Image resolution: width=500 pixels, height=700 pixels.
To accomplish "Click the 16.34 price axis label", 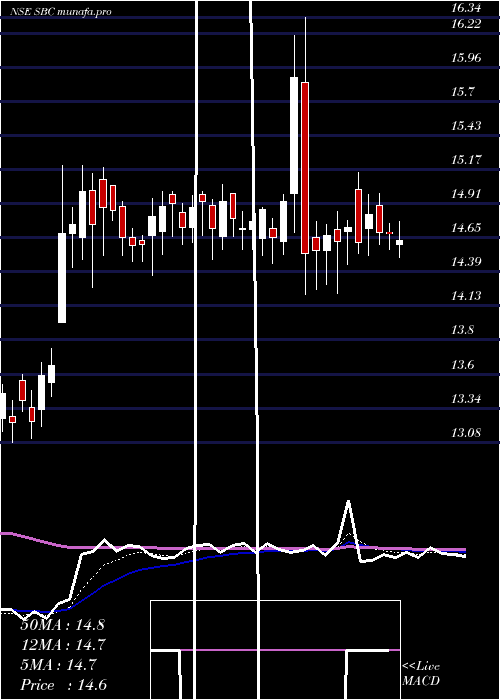I will (466, 7).
